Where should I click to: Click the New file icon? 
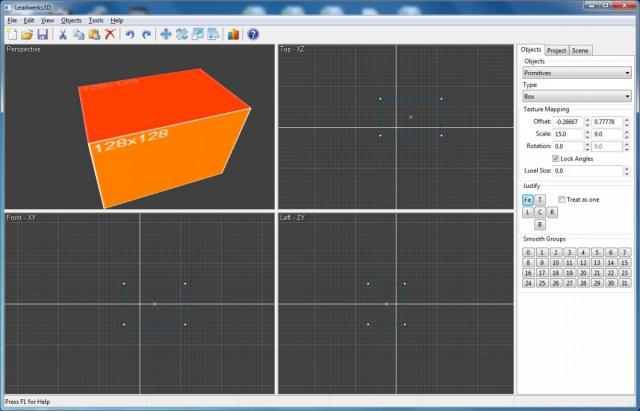[x=11, y=34]
